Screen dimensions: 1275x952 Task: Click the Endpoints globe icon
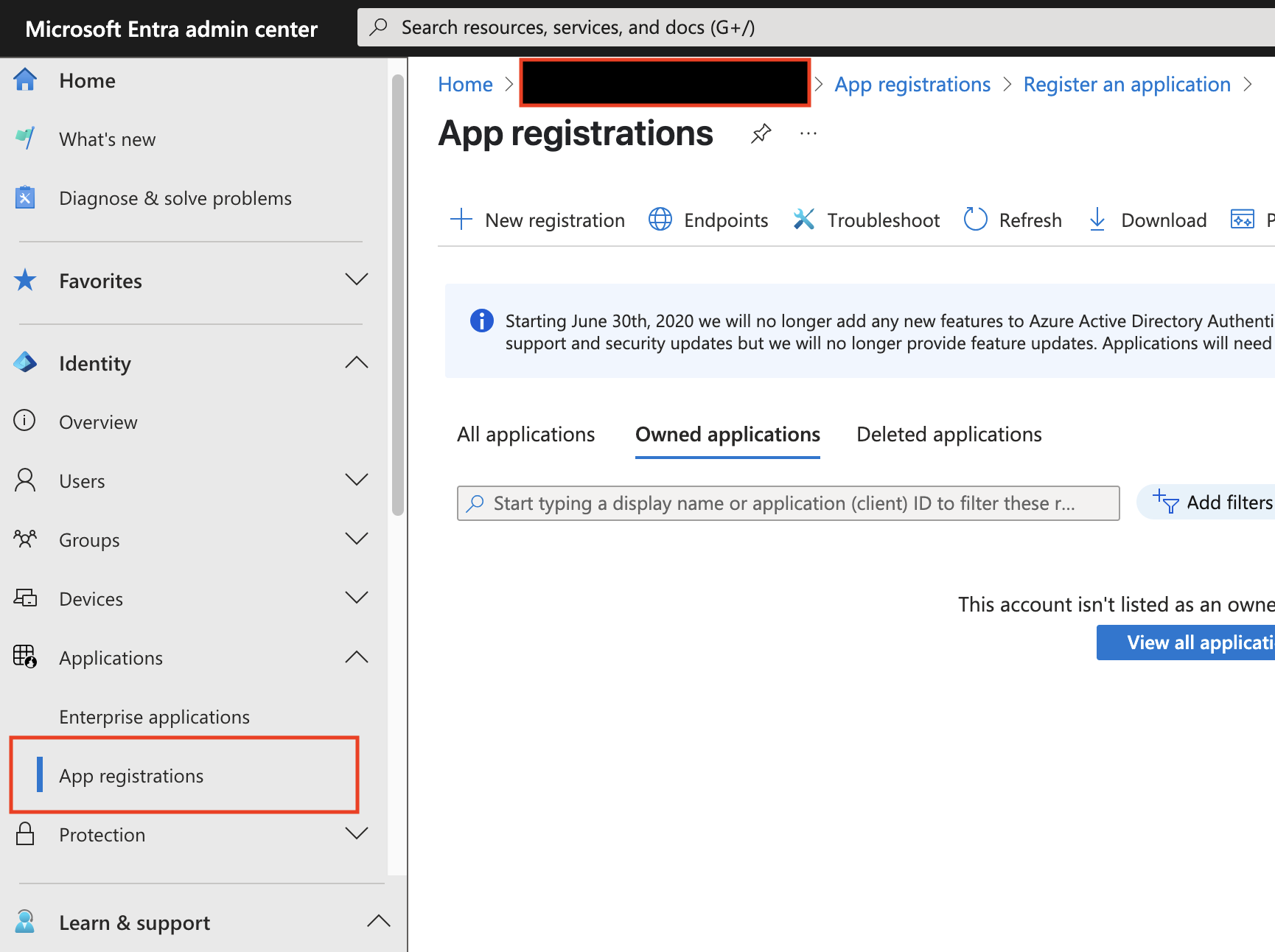coord(660,220)
